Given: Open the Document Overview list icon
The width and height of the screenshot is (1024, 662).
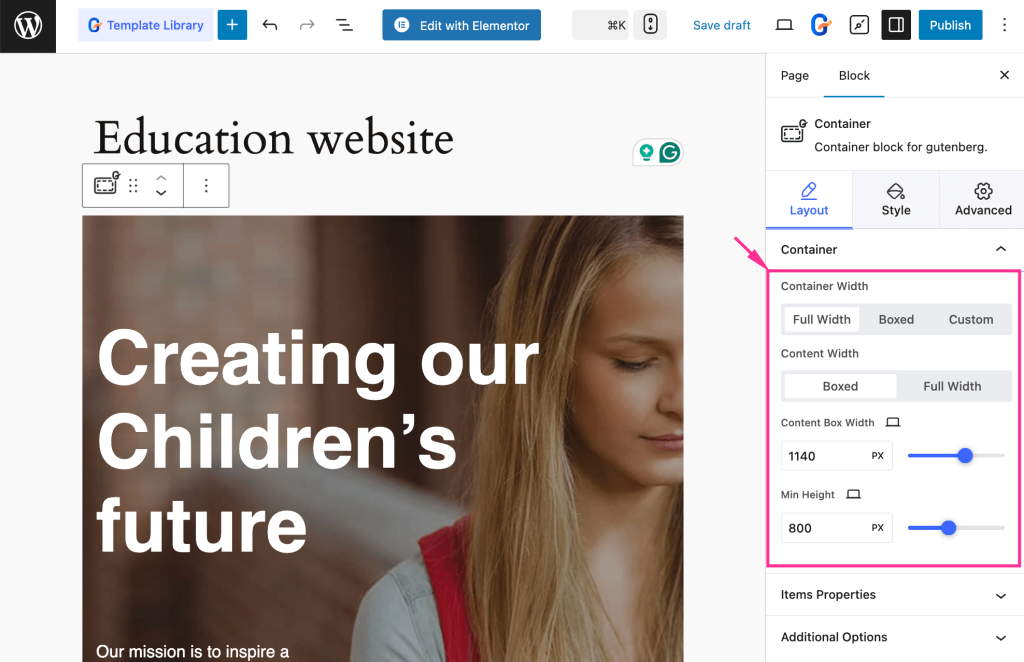Looking at the screenshot, I should pyautogui.click(x=344, y=24).
